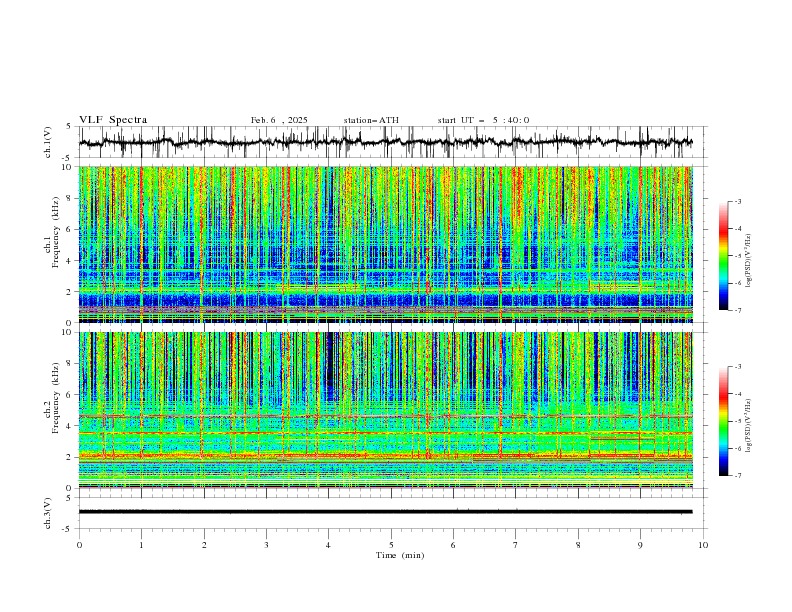The image size is (792, 612).
Task: Click the time axis tick label '9'
Action: pyautogui.click(x=640, y=545)
